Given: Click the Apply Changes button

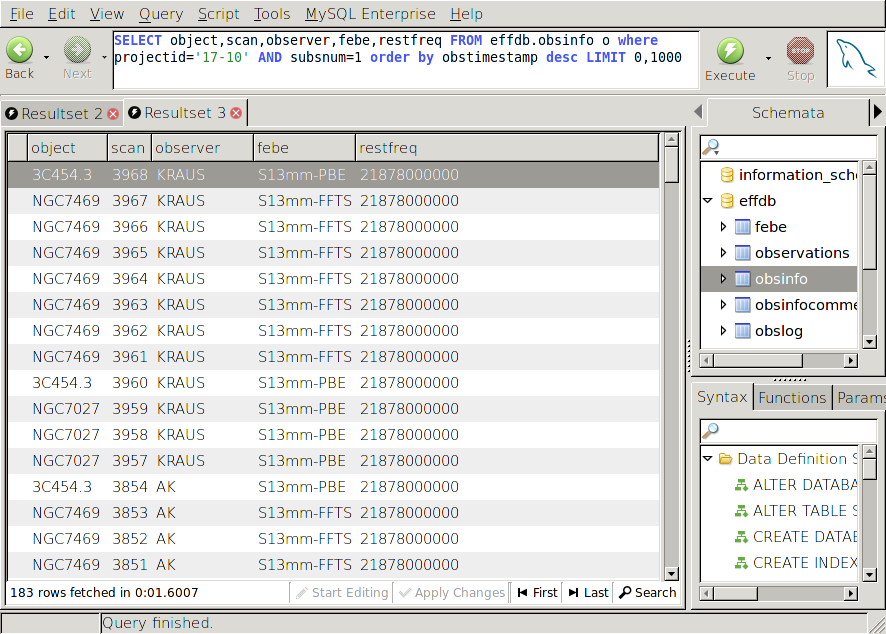Looking at the screenshot, I should click(451, 592).
